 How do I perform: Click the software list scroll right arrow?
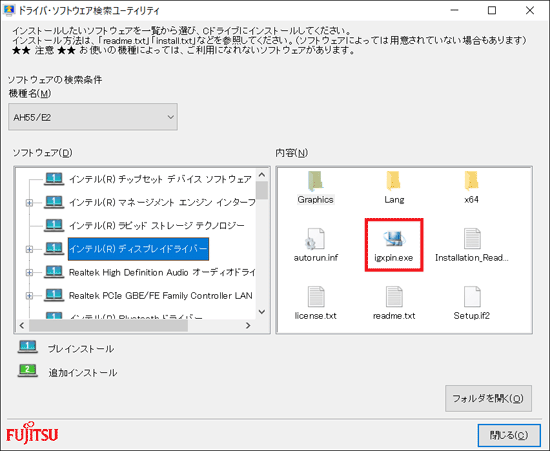[248, 325]
